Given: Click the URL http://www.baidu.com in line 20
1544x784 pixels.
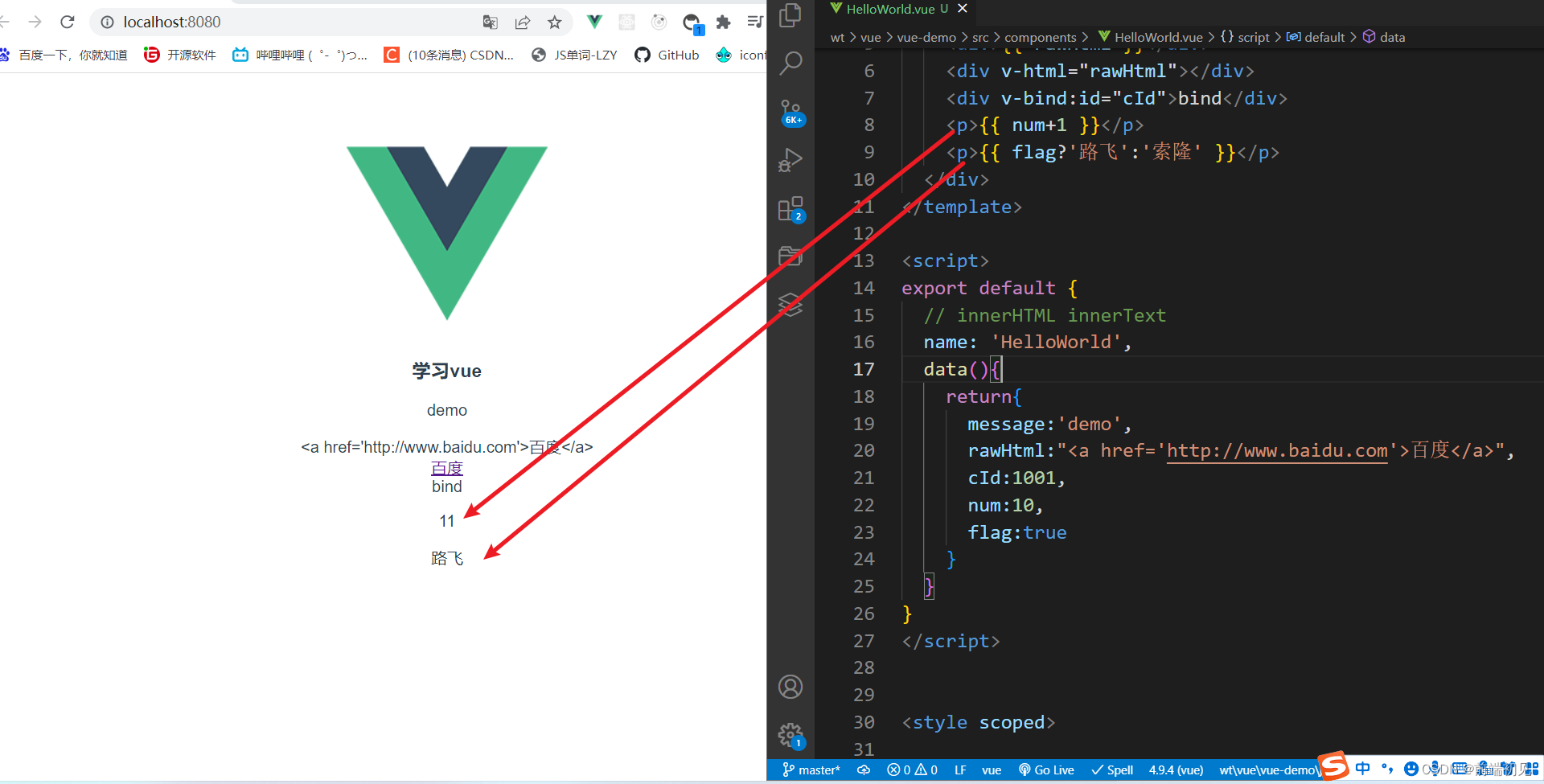Looking at the screenshot, I should click(x=1277, y=450).
